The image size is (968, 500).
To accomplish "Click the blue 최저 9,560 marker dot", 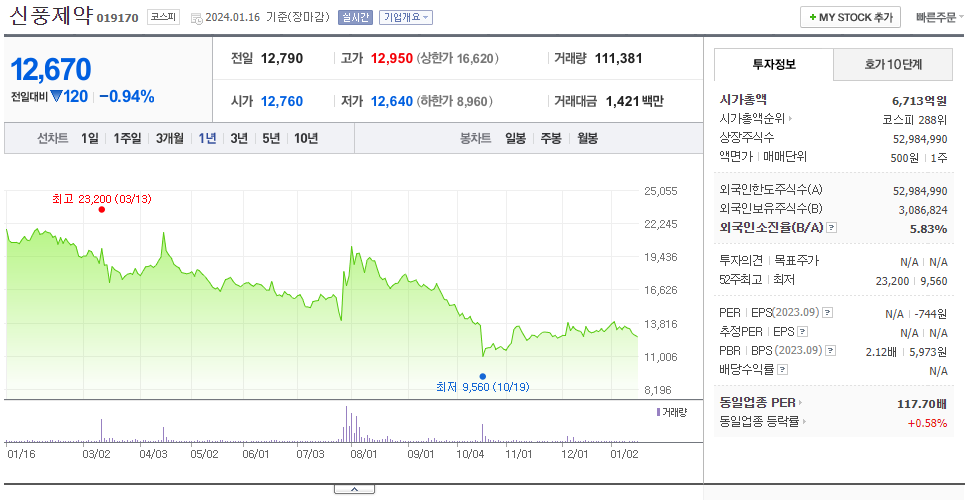I will pyautogui.click(x=482, y=376).
